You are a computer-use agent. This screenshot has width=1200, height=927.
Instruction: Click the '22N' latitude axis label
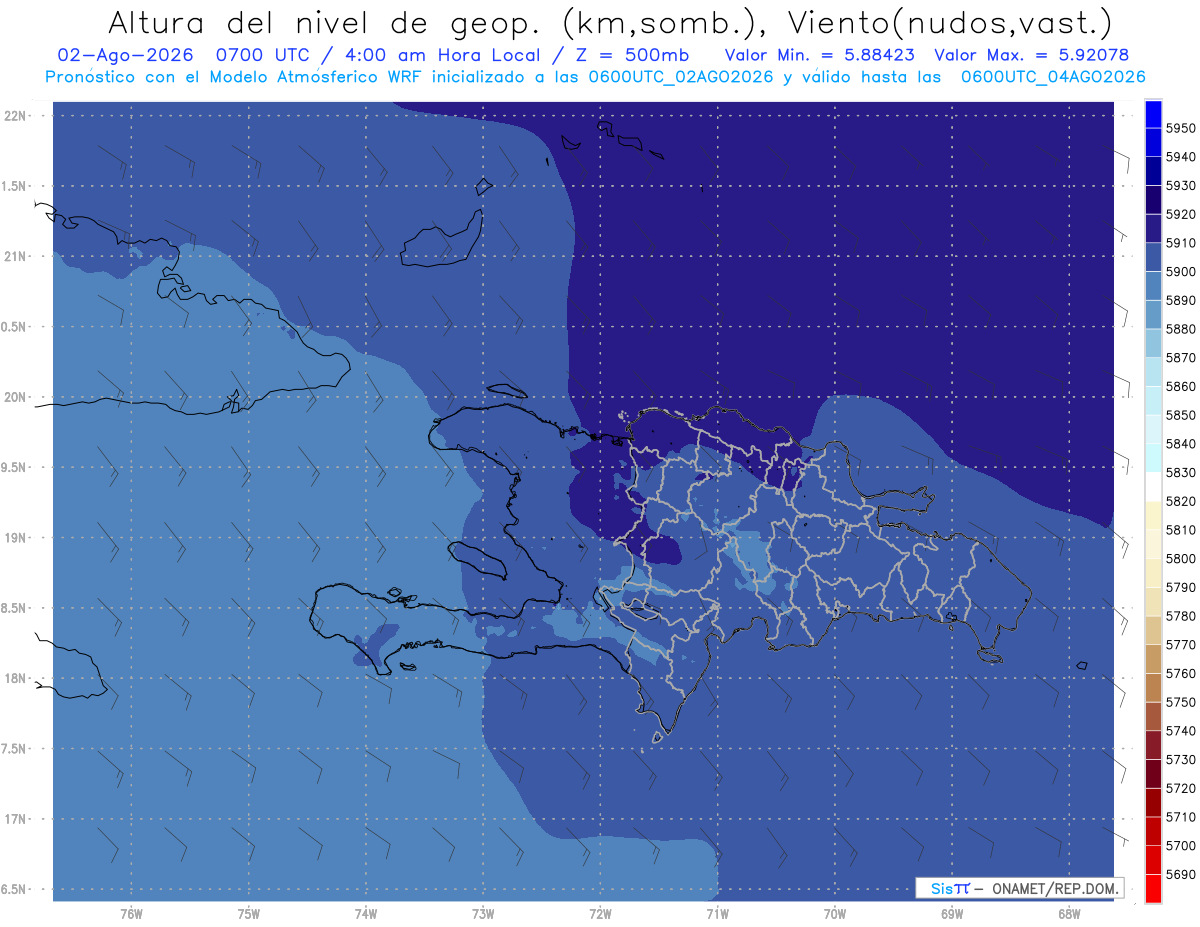pyautogui.click(x=15, y=115)
